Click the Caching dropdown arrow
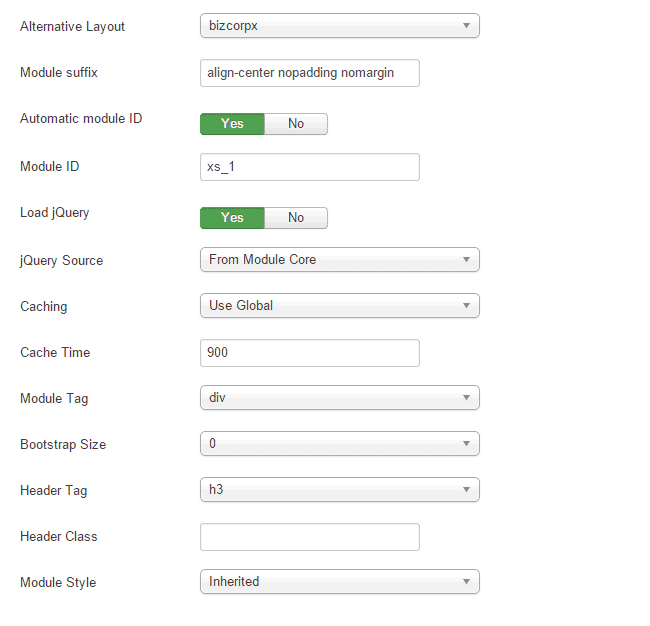 tap(466, 306)
